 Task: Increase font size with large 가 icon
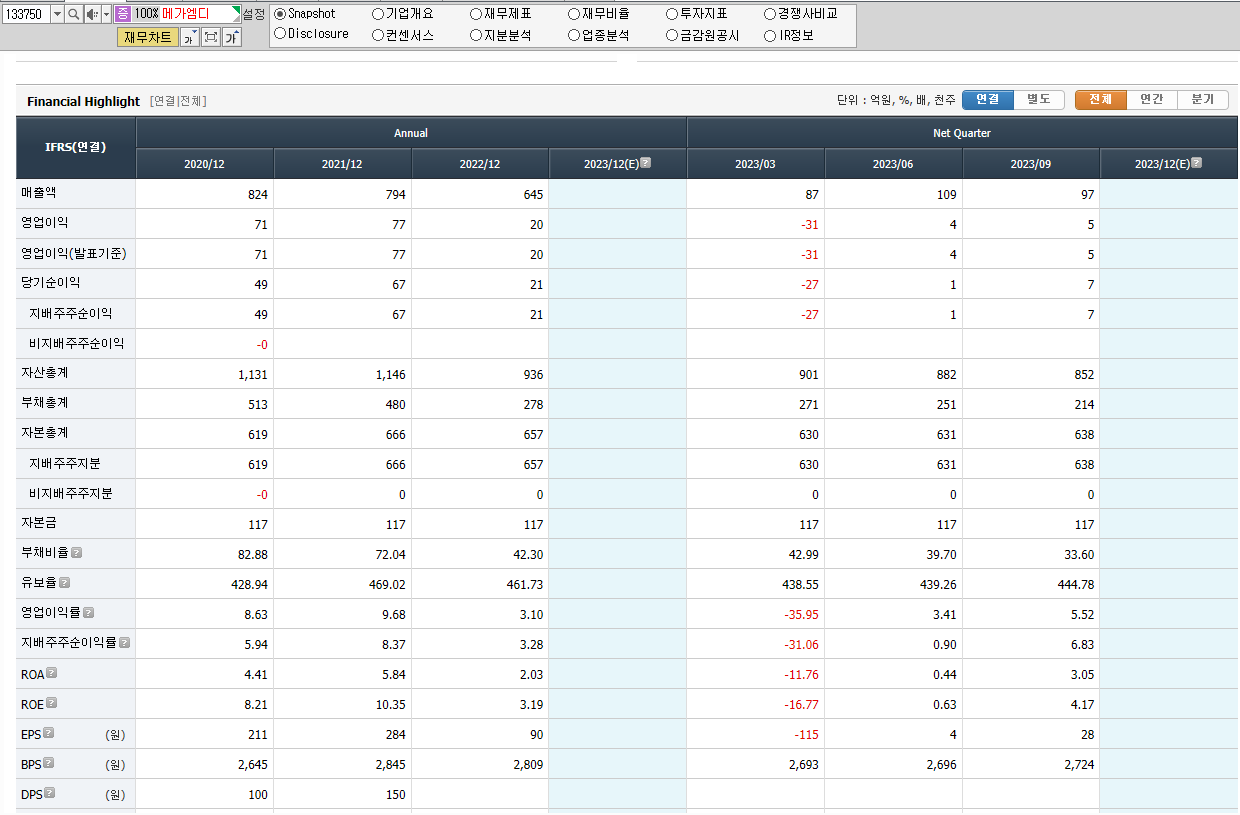(232, 37)
